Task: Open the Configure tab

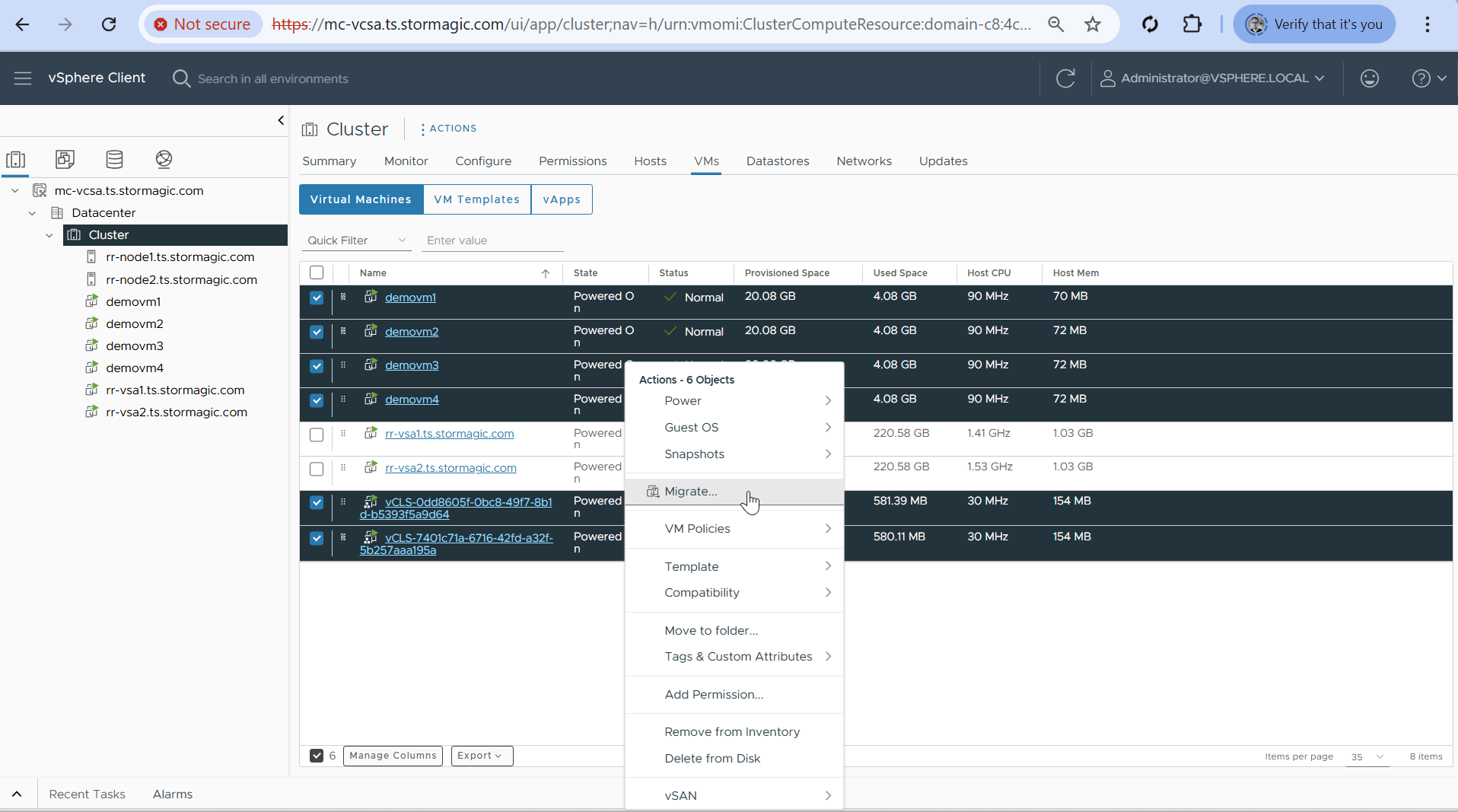Action: click(x=483, y=161)
